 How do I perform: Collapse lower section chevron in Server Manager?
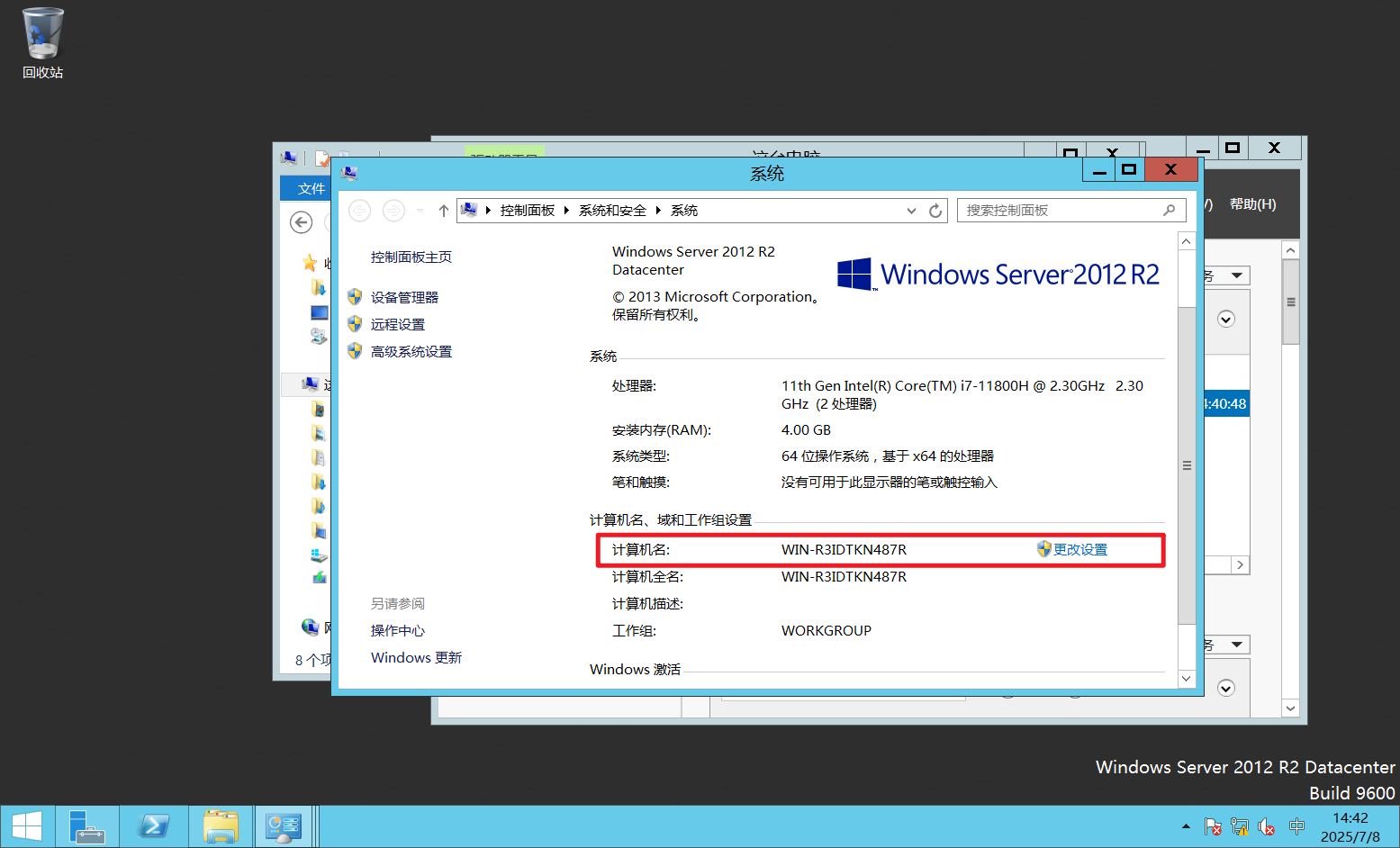click(x=1226, y=688)
